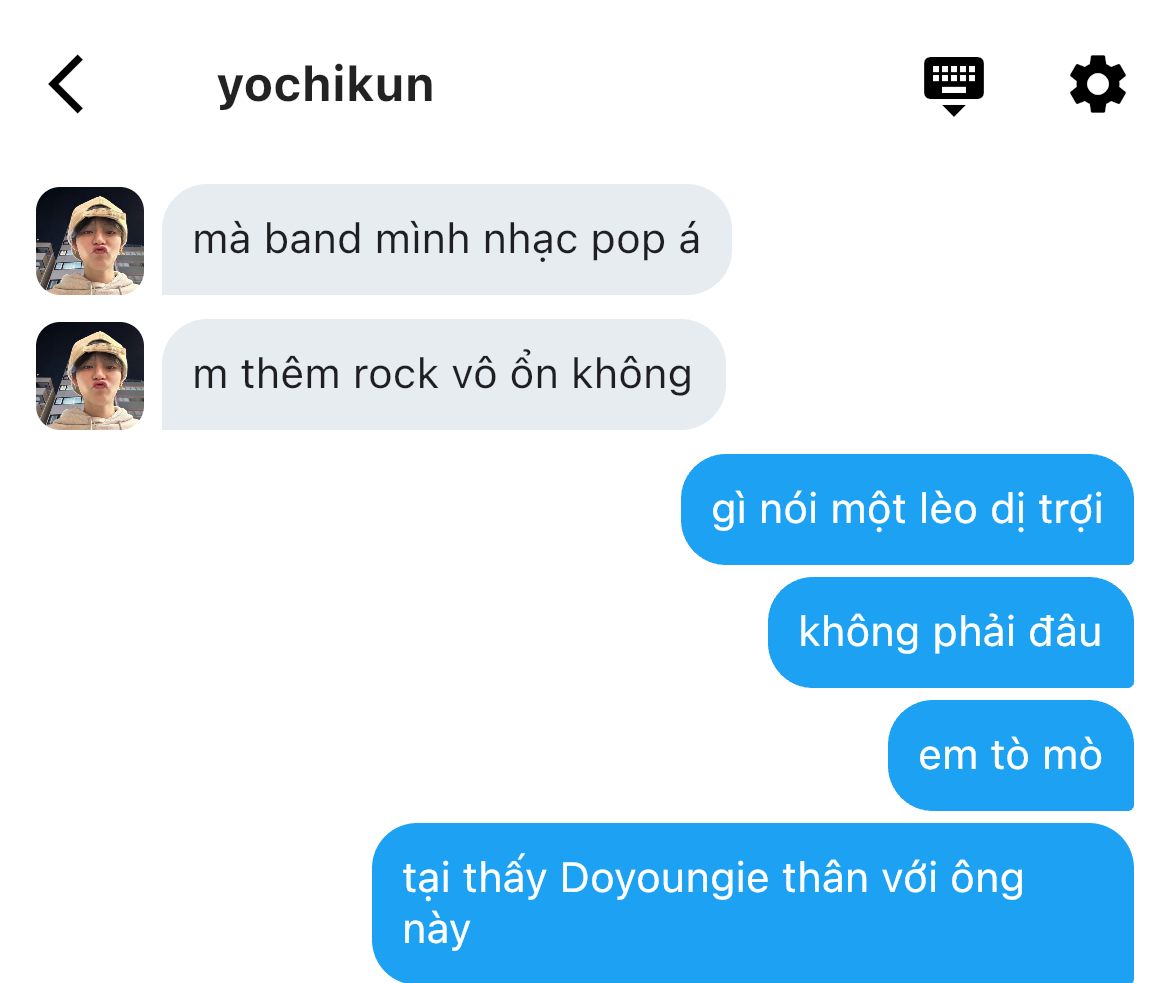
Task: Select the 'mà band mình nhạc pop á' bubble
Action: 446,240
